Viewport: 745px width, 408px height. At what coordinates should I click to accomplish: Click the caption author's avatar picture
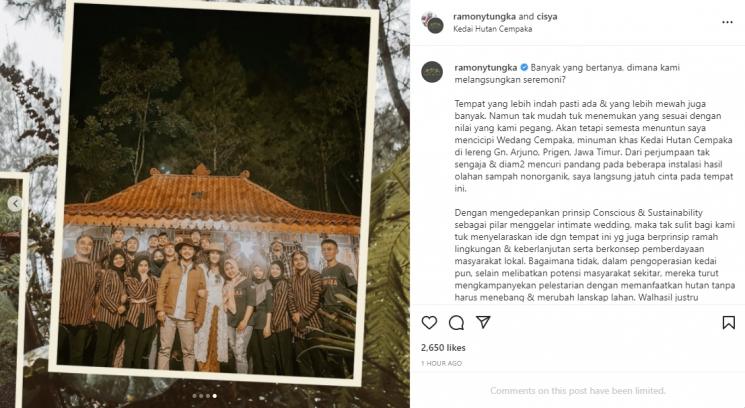(432, 72)
